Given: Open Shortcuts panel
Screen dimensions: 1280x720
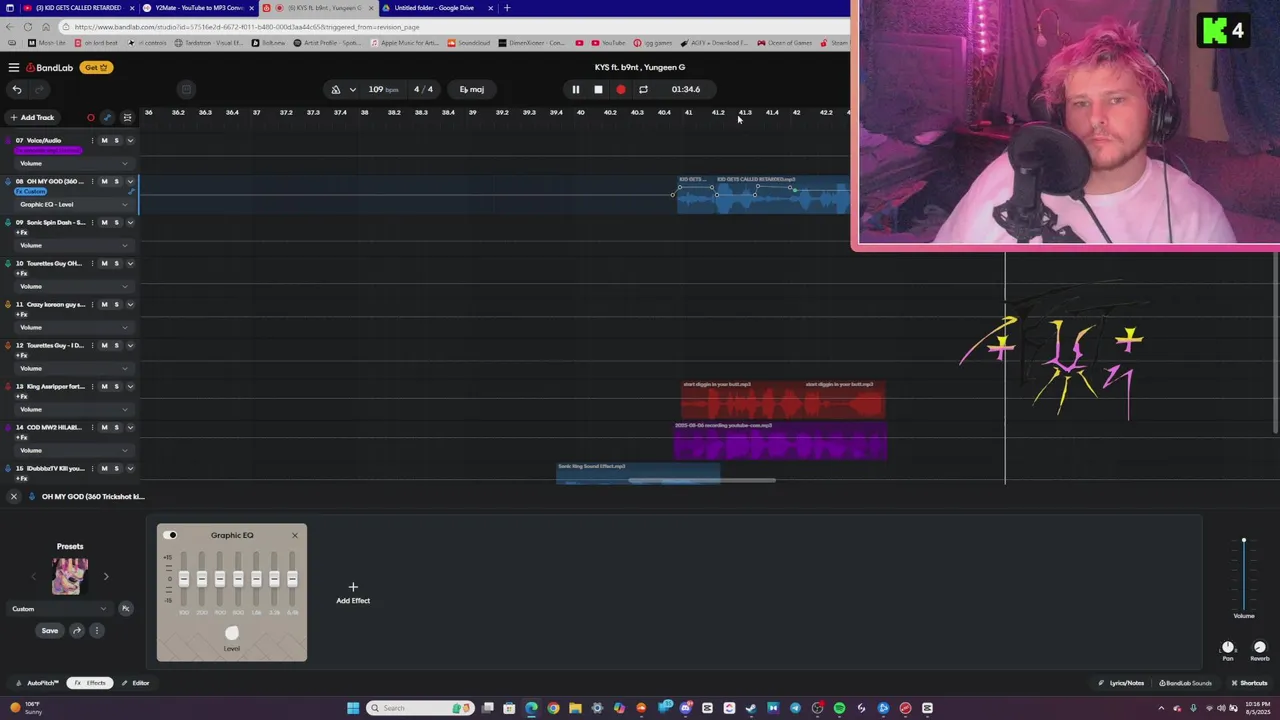Looking at the screenshot, I should pos(1250,683).
